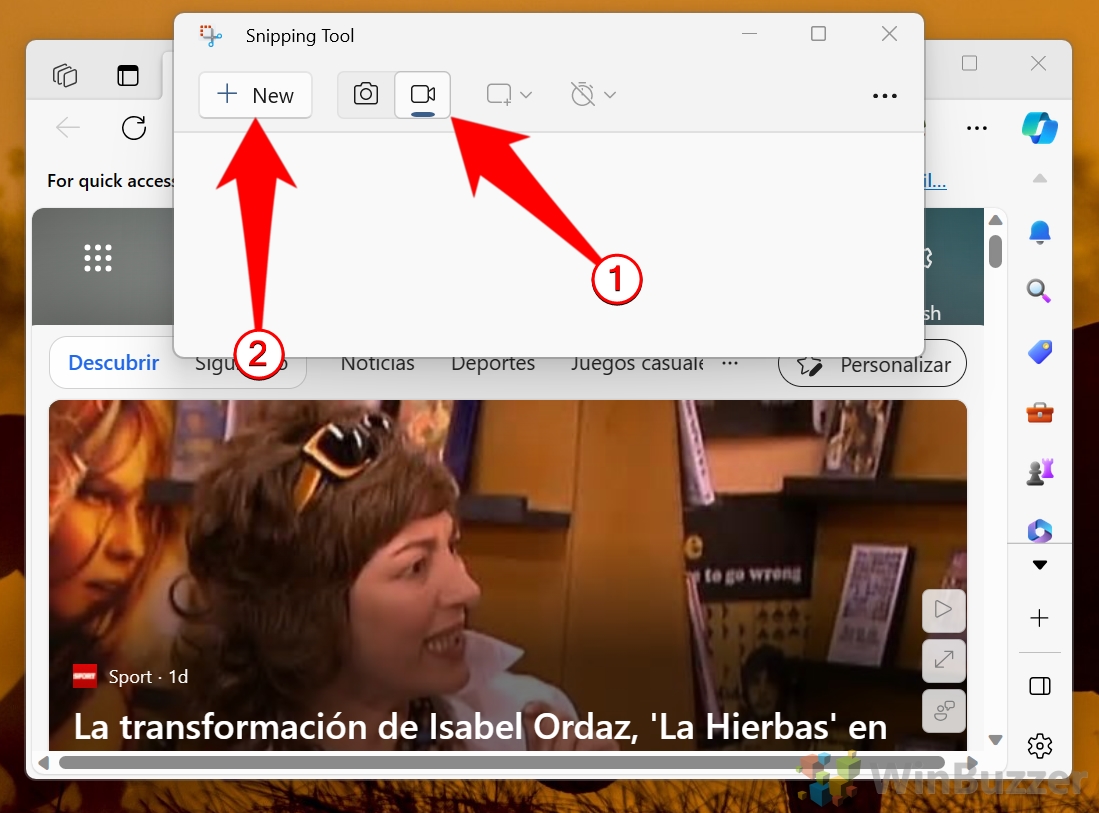The width and height of the screenshot is (1099, 813).
Task: Maximize the Edge browser window
Action: (969, 63)
